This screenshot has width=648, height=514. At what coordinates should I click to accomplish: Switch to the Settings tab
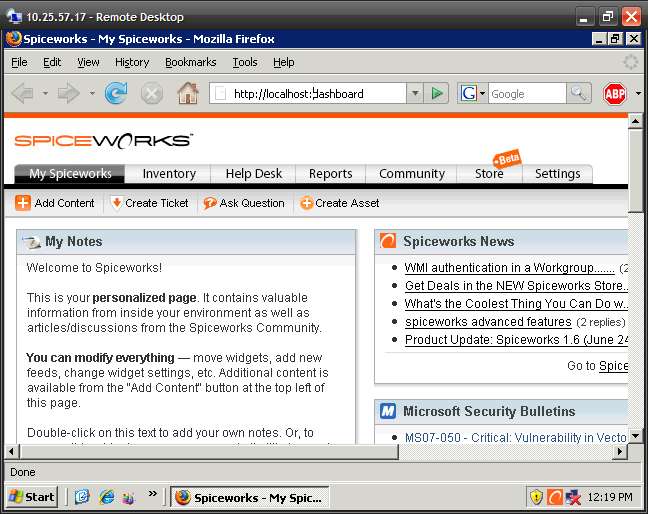click(557, 174)
